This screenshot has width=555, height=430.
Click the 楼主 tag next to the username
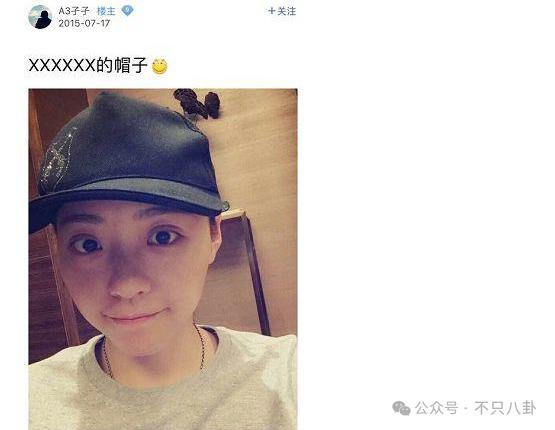[x=106, y=11]
